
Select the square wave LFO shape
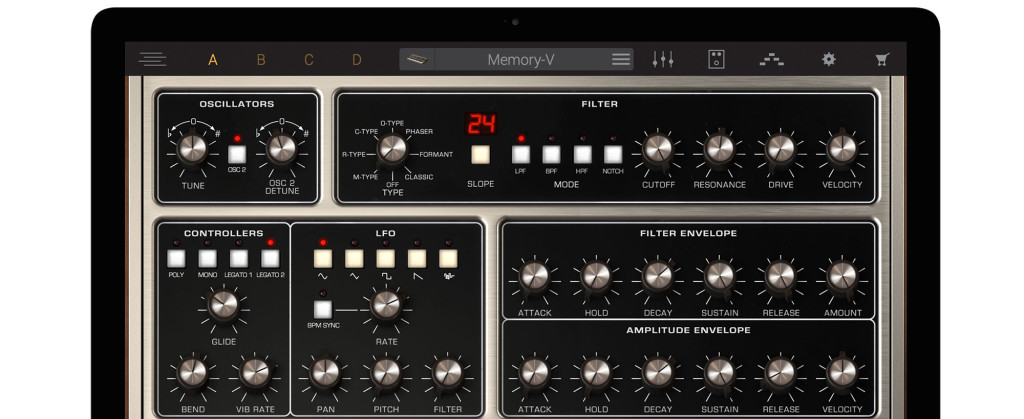point(386,260)
